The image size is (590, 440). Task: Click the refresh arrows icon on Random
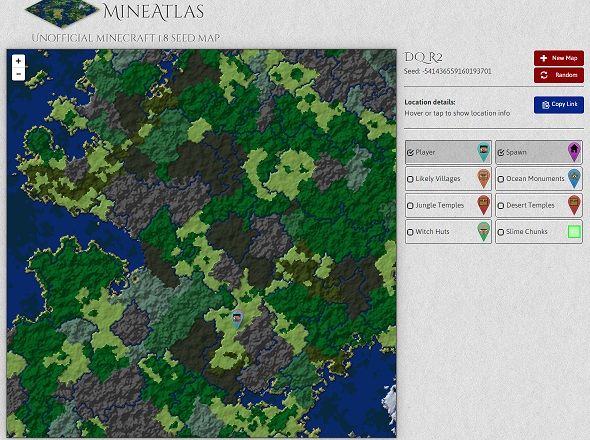click(544, 75)
